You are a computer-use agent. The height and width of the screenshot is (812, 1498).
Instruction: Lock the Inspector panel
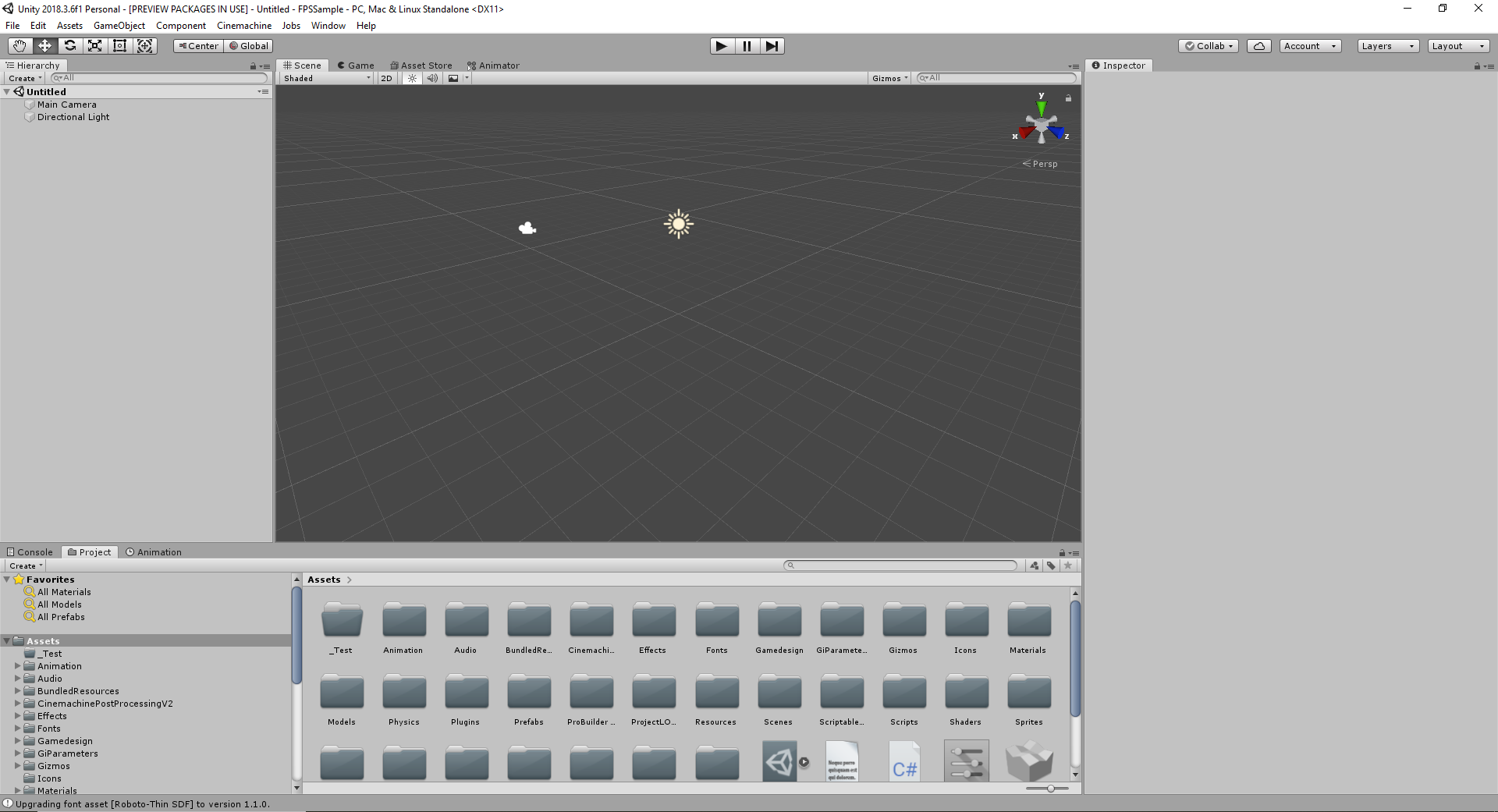pos(1477,66)
